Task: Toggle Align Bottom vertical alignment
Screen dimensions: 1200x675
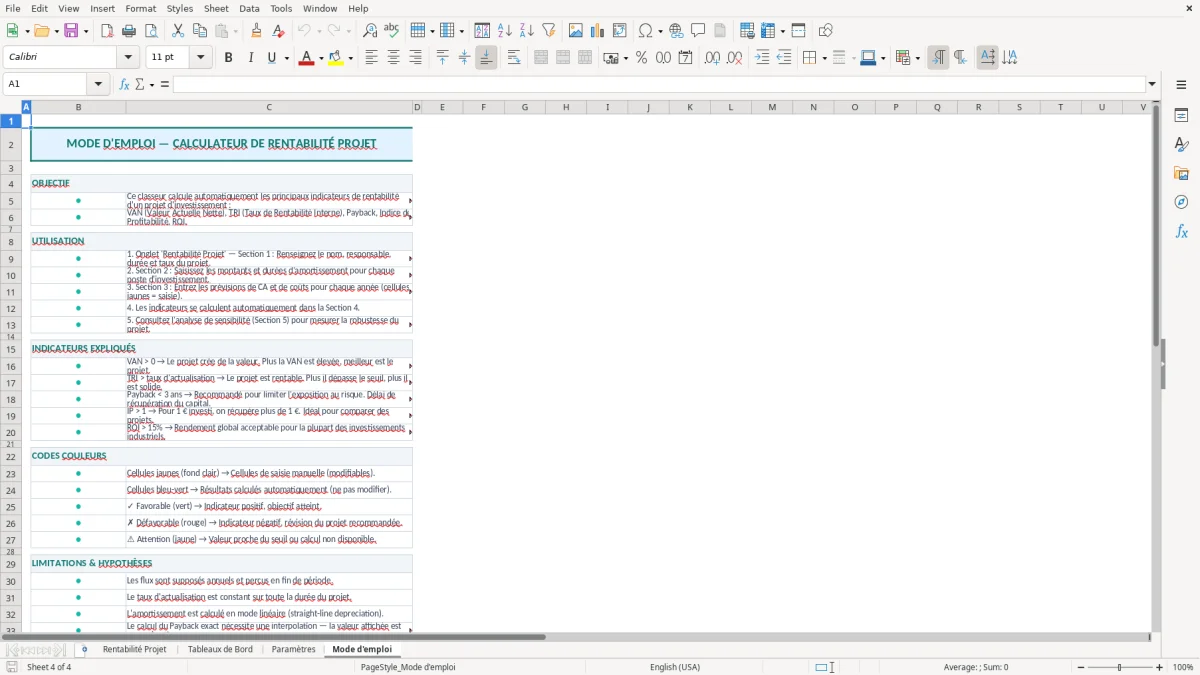Action: (486, 58)
